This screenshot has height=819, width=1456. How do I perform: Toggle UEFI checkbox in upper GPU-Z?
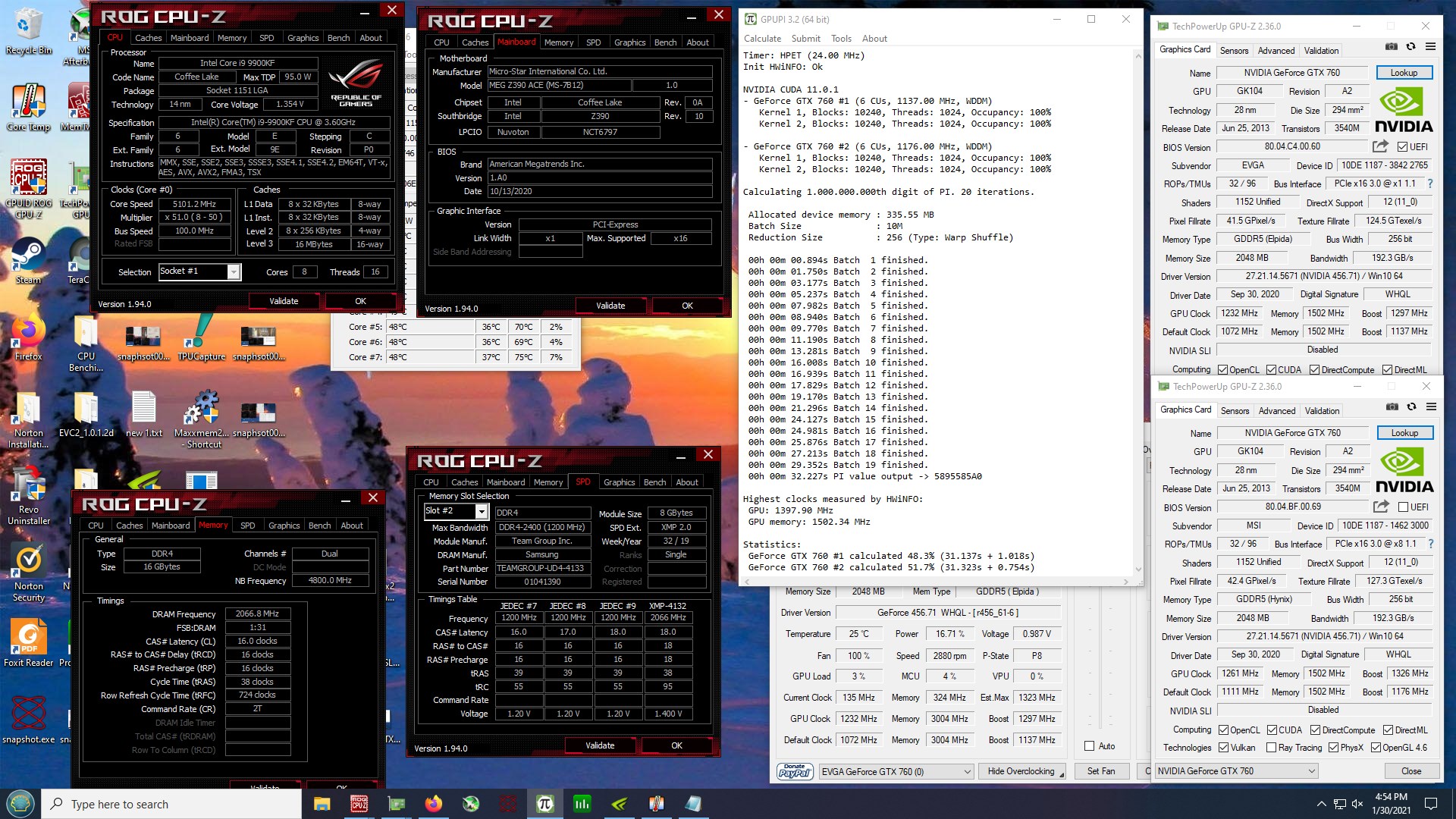pyautogui.click(x=1402, y=147)
